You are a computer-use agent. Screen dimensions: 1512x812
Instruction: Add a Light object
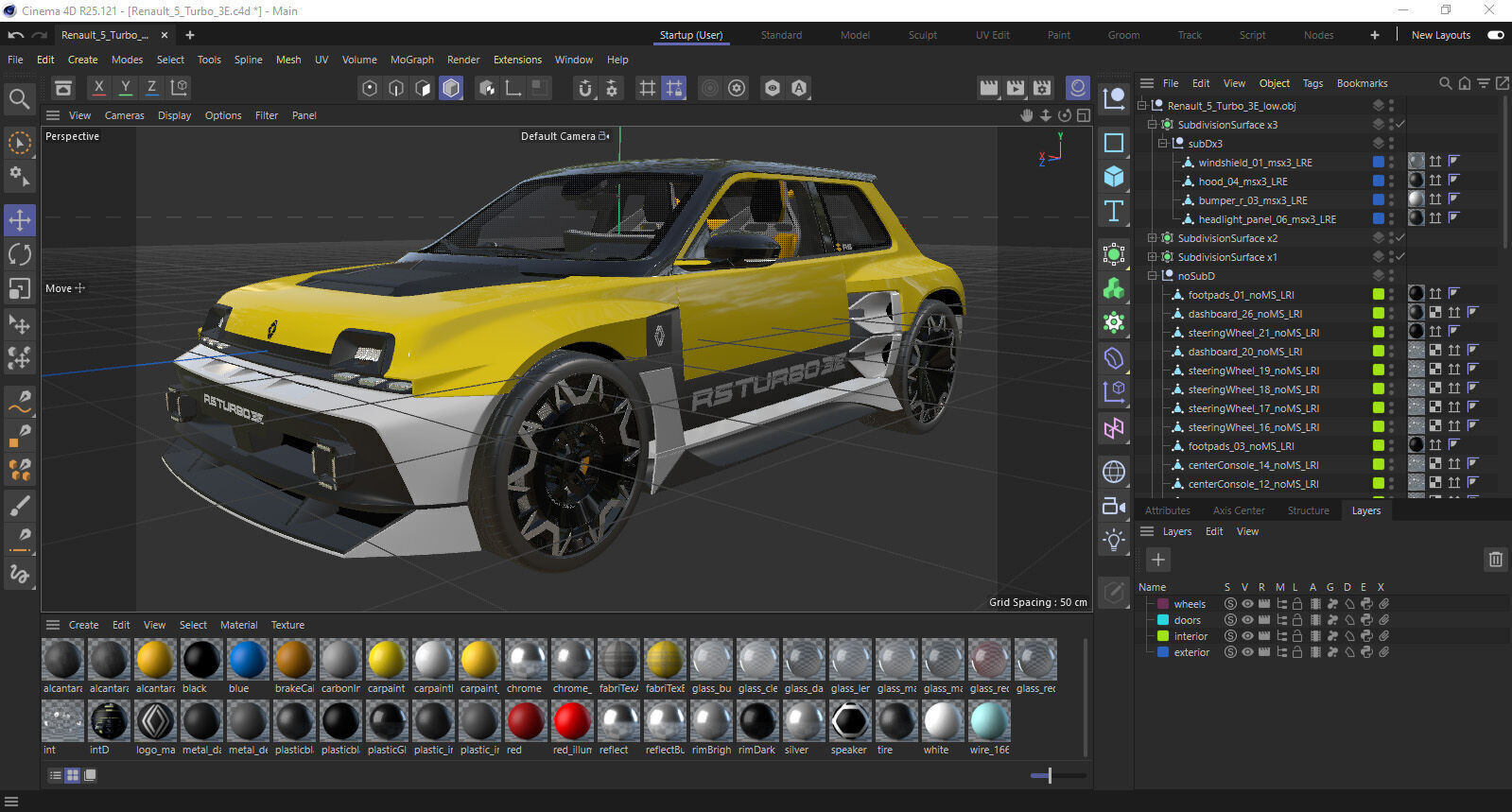1114,541
